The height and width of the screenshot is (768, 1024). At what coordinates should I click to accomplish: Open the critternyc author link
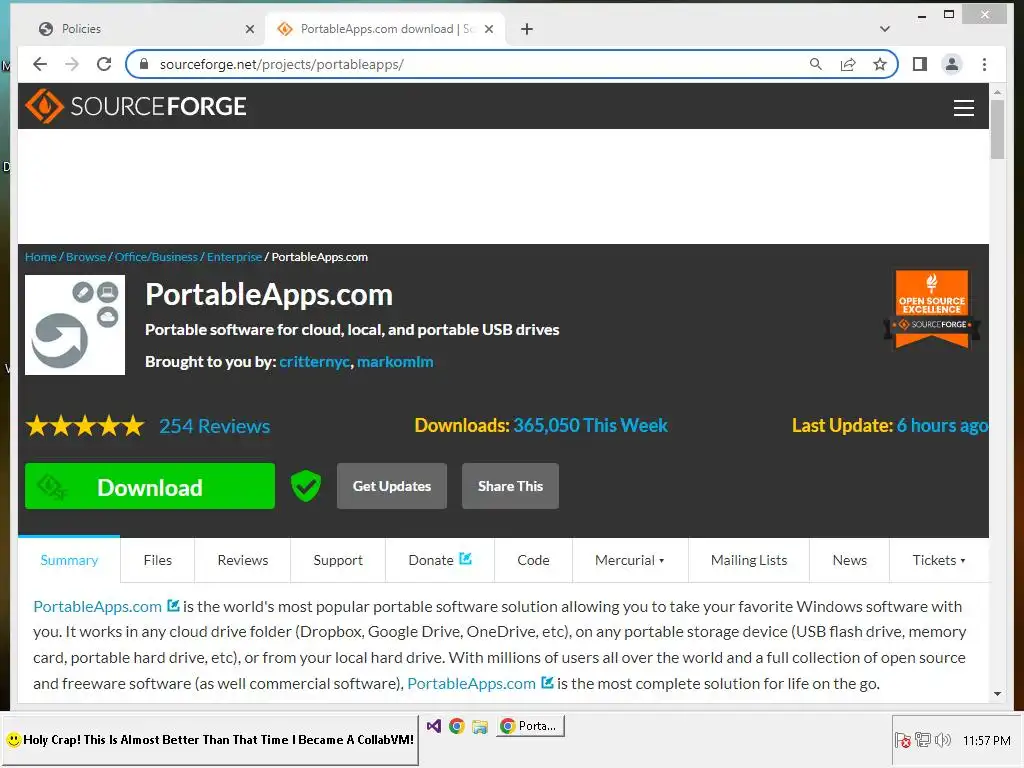tap(315, 361)
